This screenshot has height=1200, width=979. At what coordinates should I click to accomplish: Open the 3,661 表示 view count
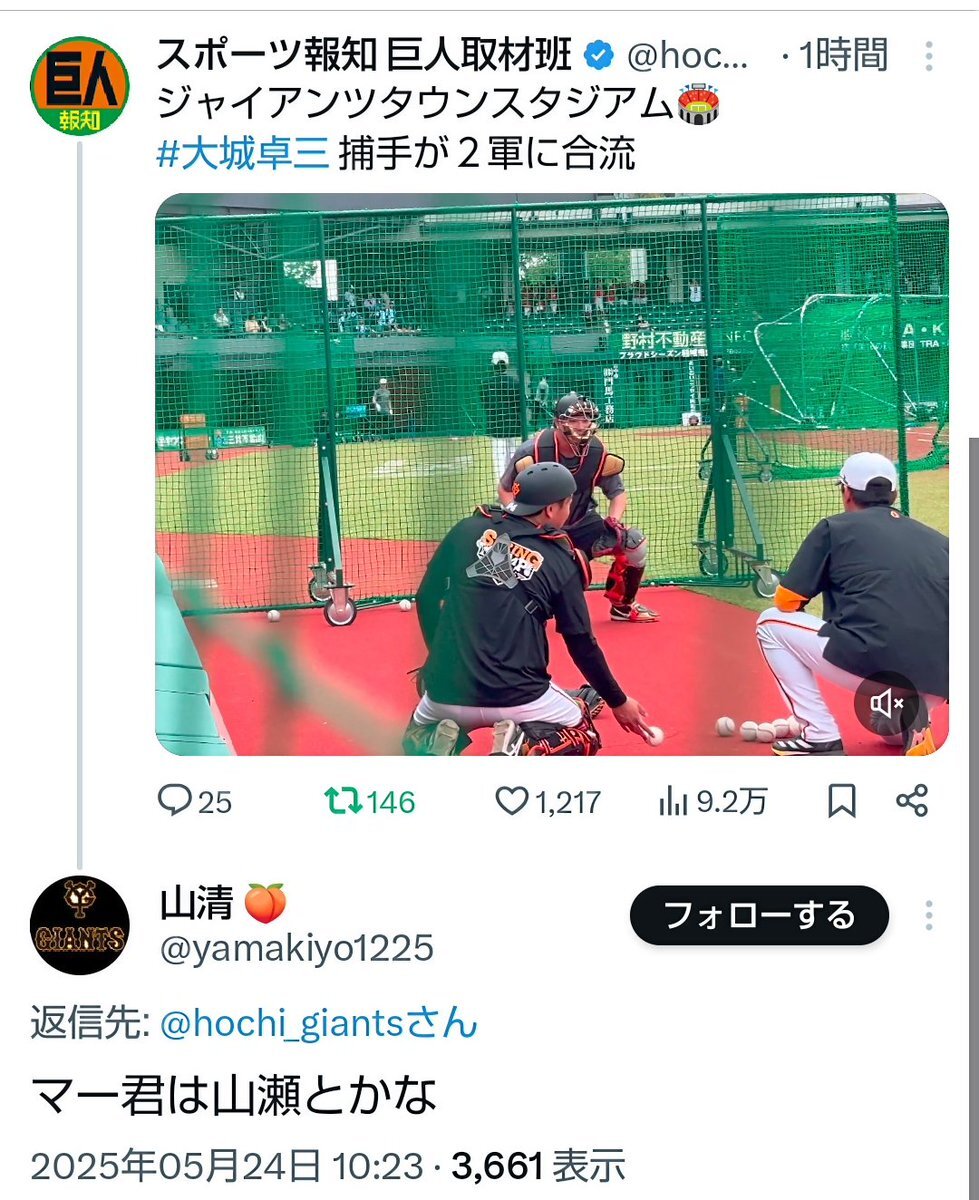pos(539,1165)
